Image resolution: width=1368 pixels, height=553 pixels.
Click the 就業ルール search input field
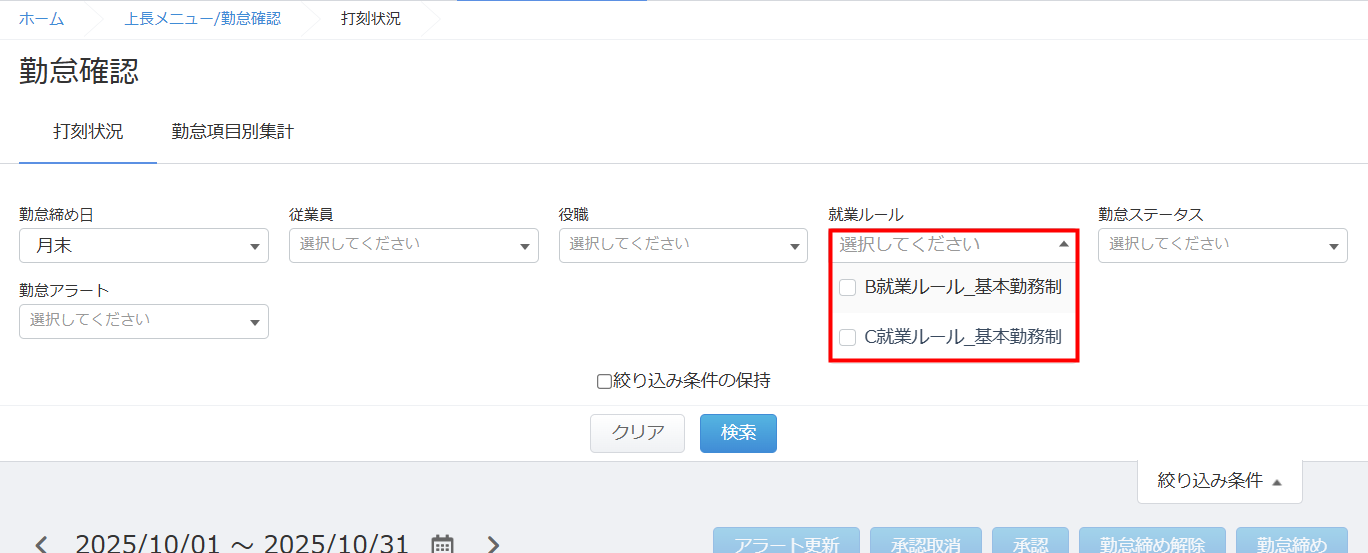[940, 244]
